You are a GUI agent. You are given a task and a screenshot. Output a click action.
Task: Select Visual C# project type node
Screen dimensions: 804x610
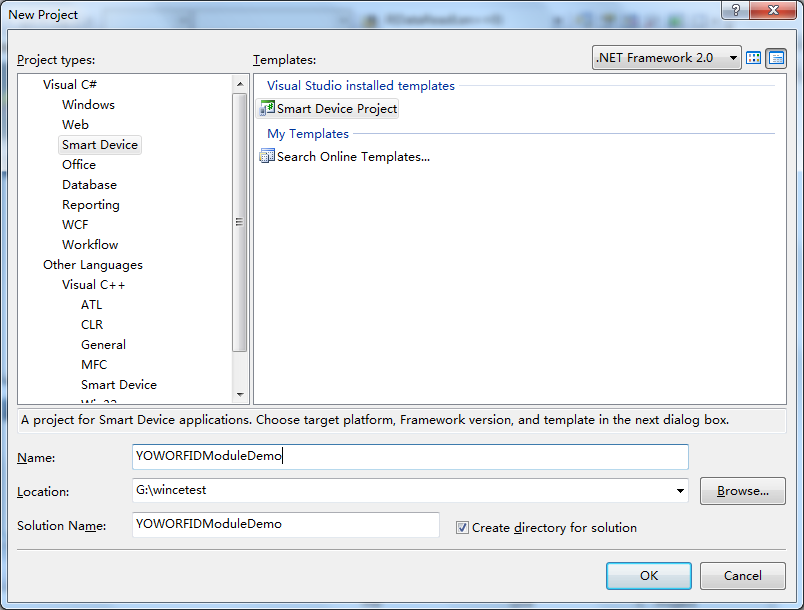70,84
